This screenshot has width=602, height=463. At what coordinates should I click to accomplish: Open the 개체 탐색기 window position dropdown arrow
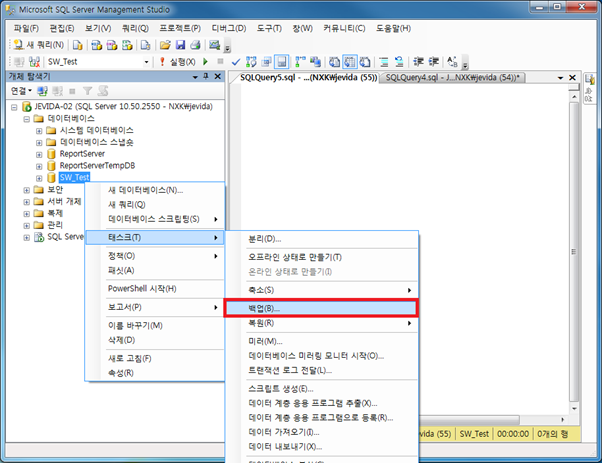tap(195, 76)
